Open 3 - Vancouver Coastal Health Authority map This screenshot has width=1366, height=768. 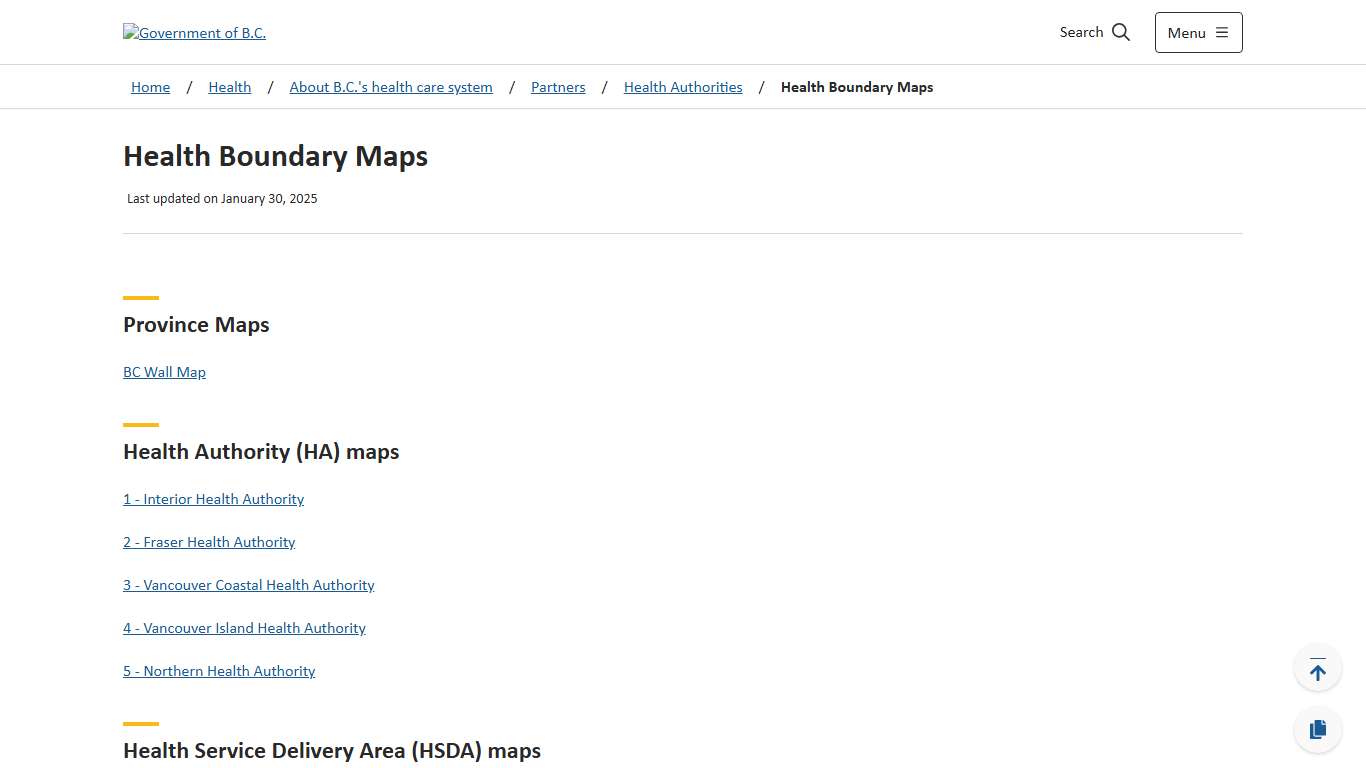(248, 585)
